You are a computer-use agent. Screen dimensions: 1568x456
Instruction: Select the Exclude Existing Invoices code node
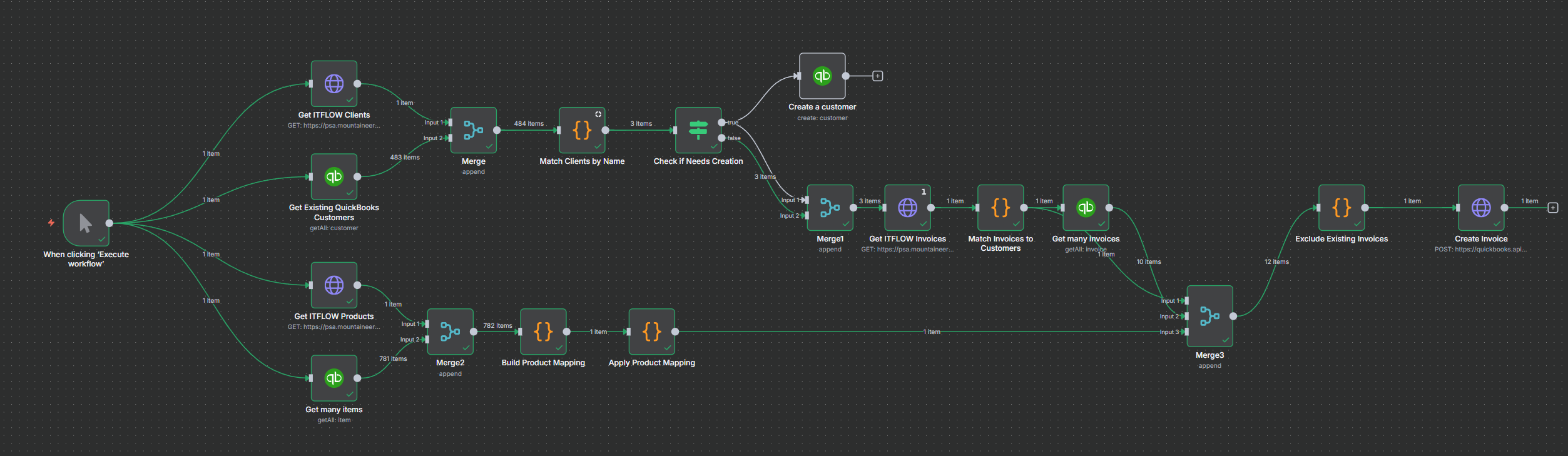click(x=1341, y=208)
